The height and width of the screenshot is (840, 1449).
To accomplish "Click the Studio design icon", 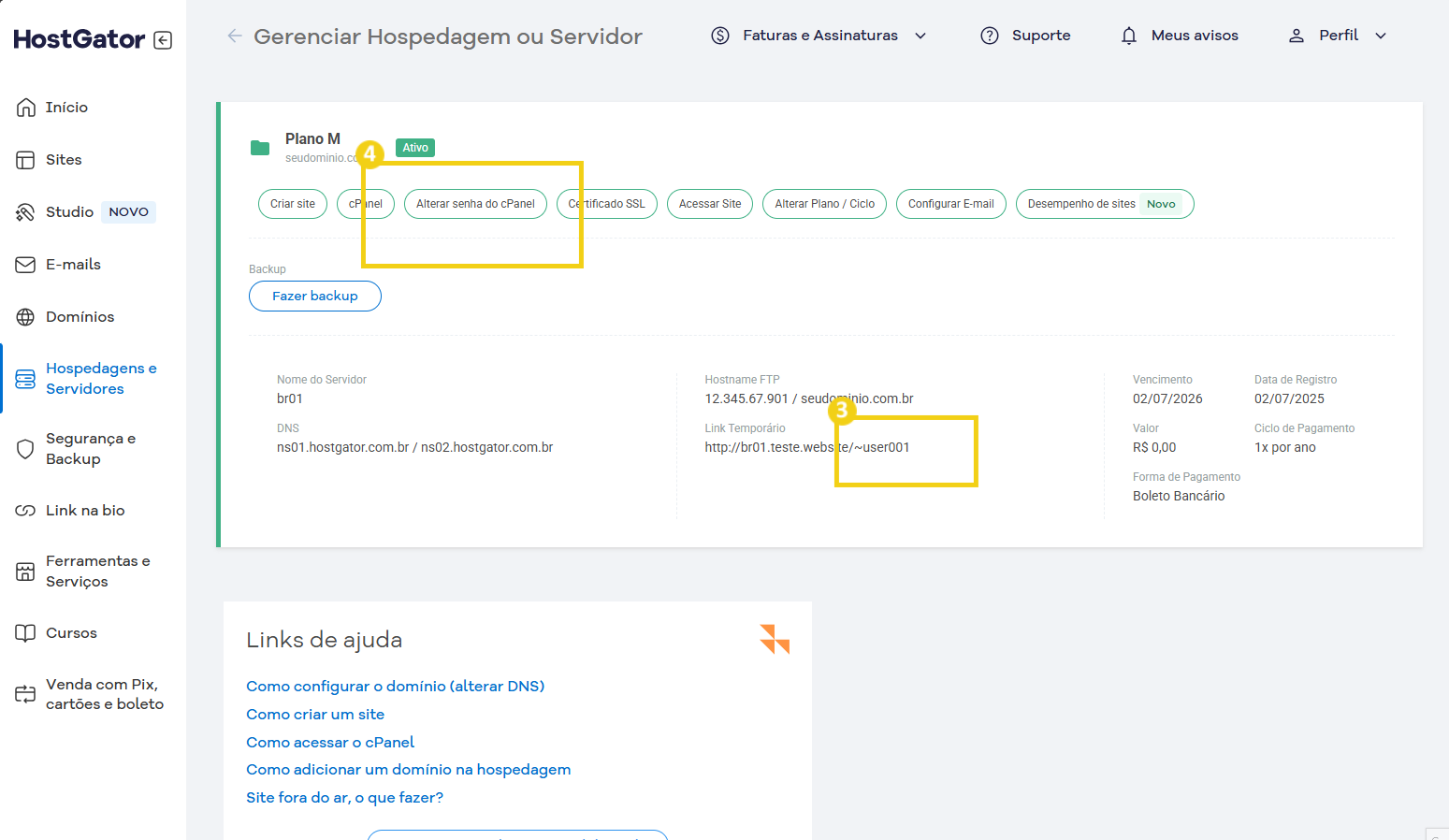I will click(25, 212).
